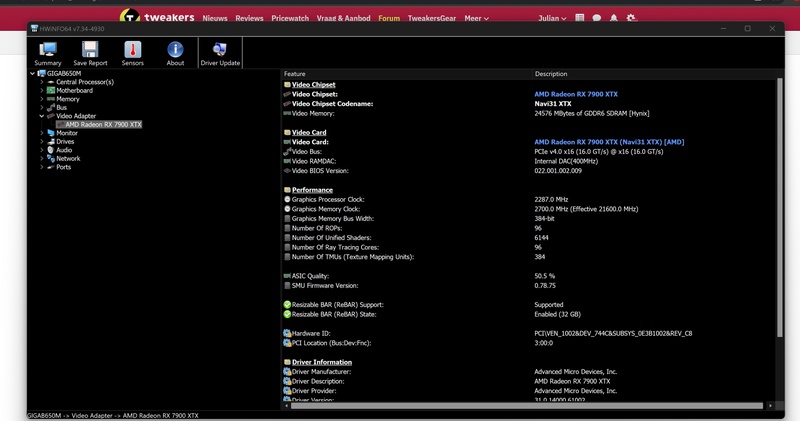This screenshot has height=421, width=800.
Task: Click folder icon beside Video Chipset heading
Action: pos(287,85)
